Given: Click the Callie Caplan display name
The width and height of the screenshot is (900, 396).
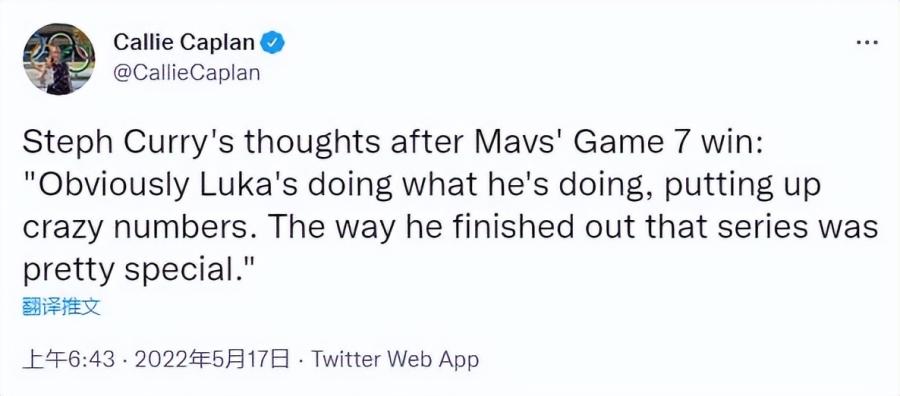Looking at the screenshot, I should (x=184, y=42).
